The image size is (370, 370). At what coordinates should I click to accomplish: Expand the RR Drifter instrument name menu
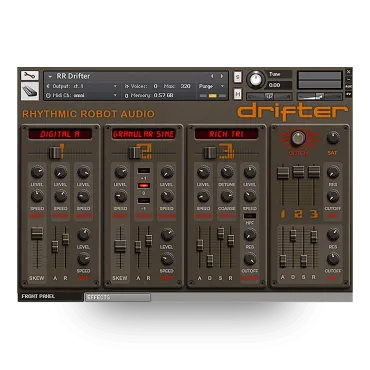50,77
